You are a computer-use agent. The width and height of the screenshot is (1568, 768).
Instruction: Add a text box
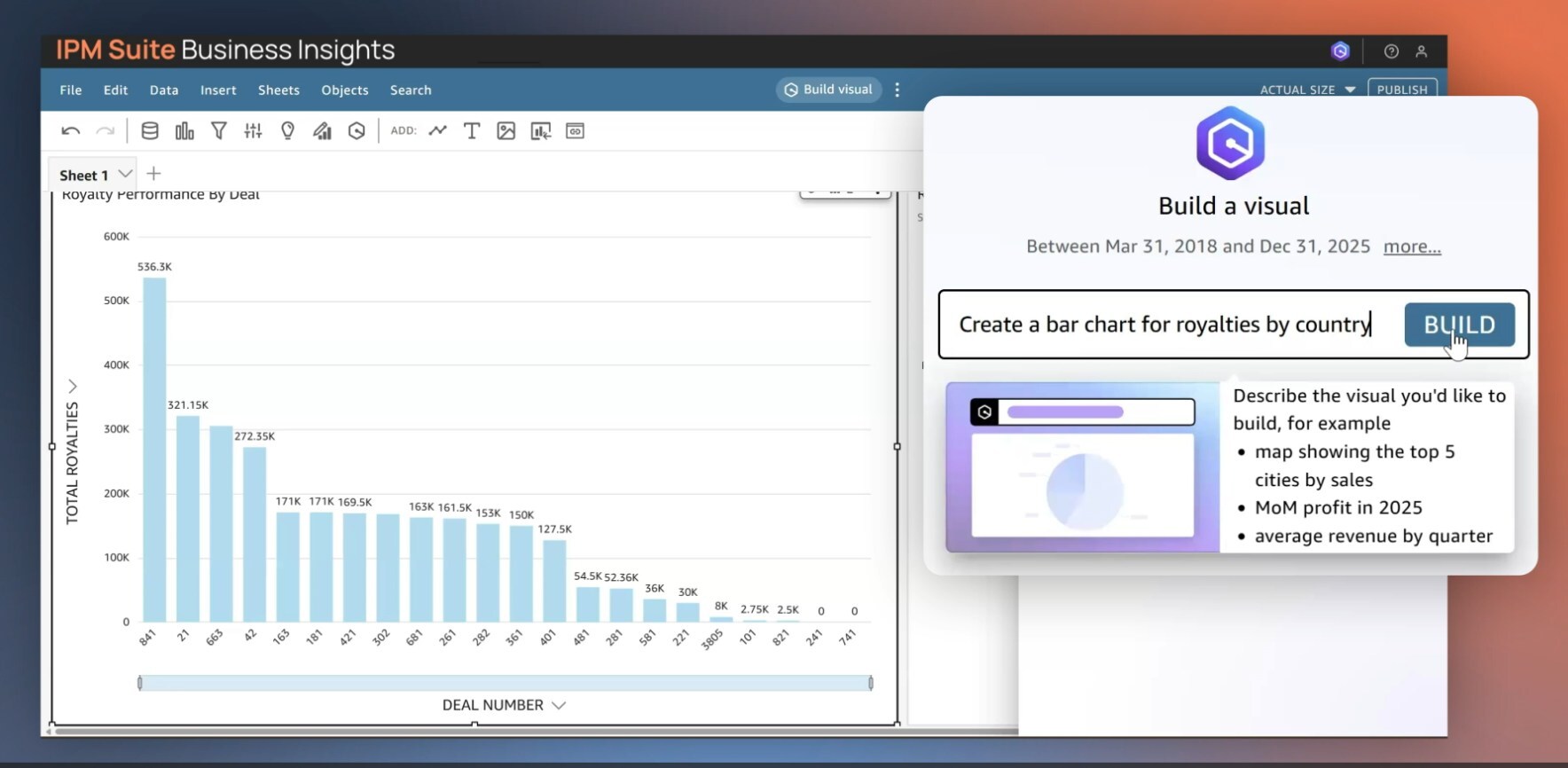(472, 131)
